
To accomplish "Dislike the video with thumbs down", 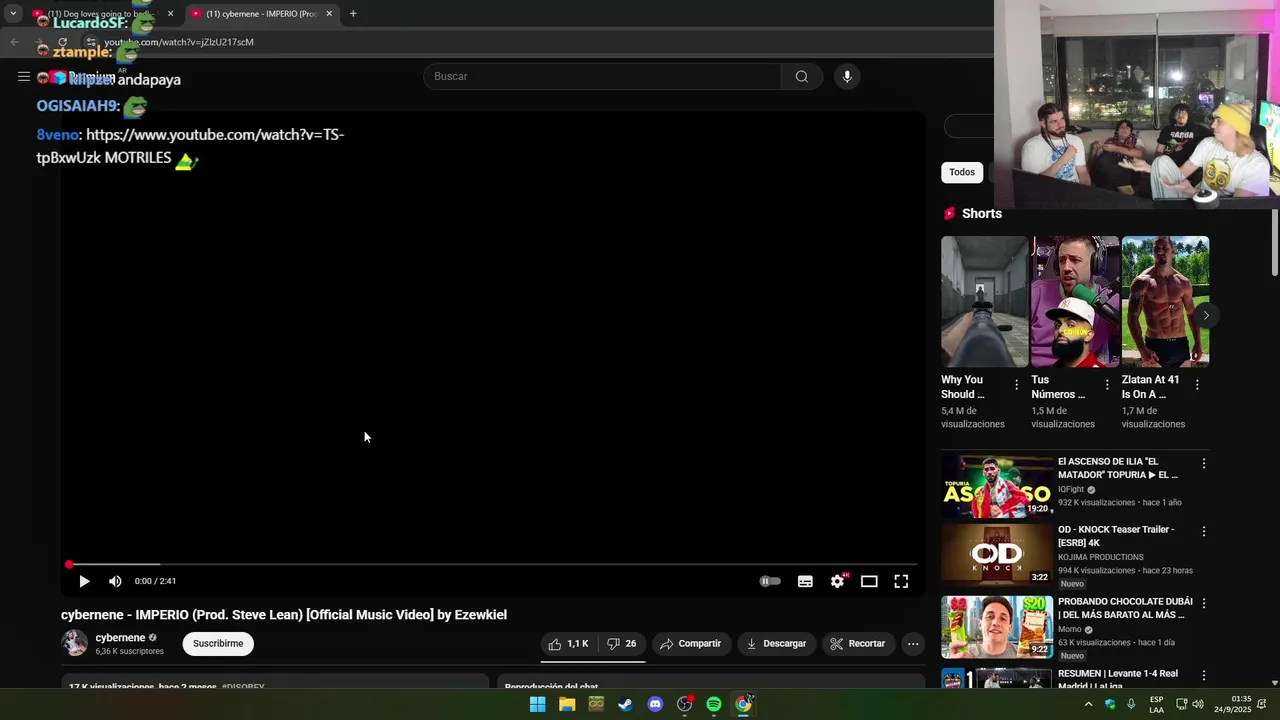I will 622,644.
